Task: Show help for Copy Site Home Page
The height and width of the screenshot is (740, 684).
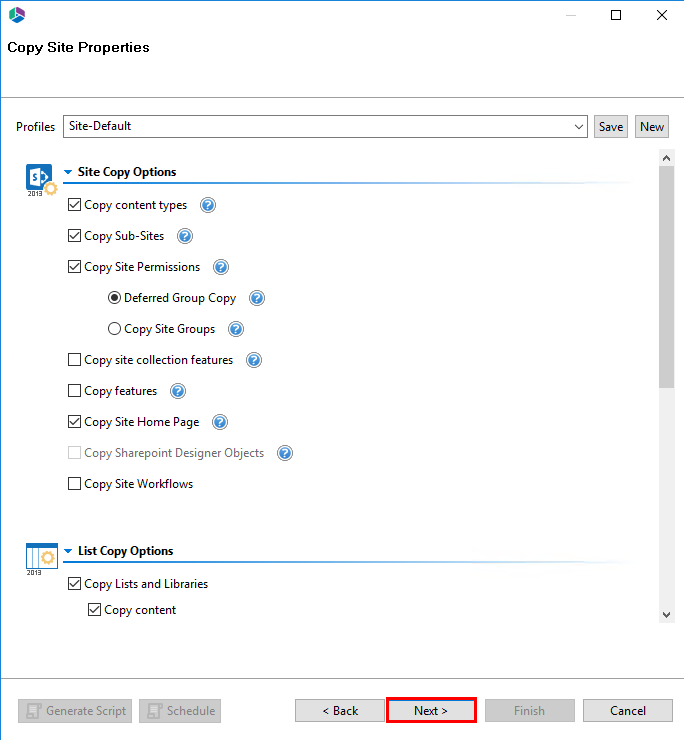Action: point(220,422)
